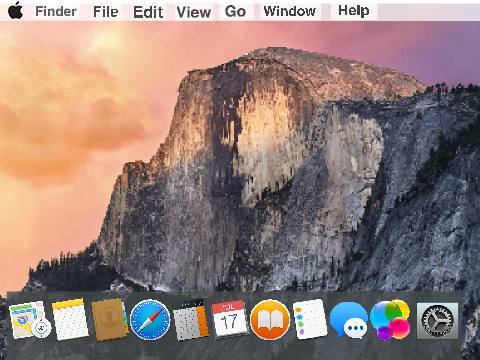Open the Help menu

click(354, 11)
